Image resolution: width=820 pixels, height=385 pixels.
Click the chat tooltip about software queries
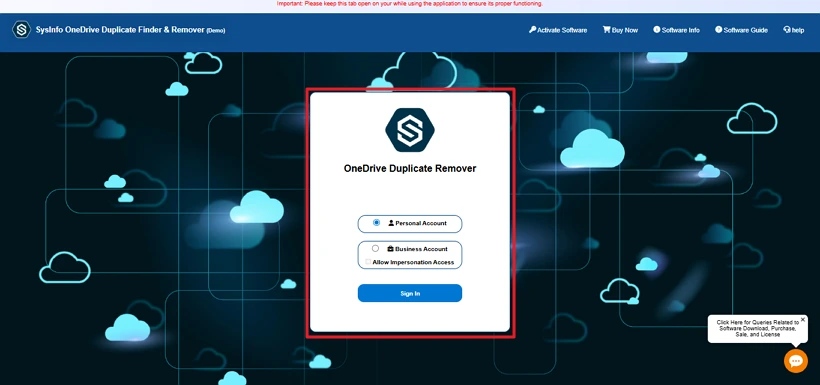[757, 329]
